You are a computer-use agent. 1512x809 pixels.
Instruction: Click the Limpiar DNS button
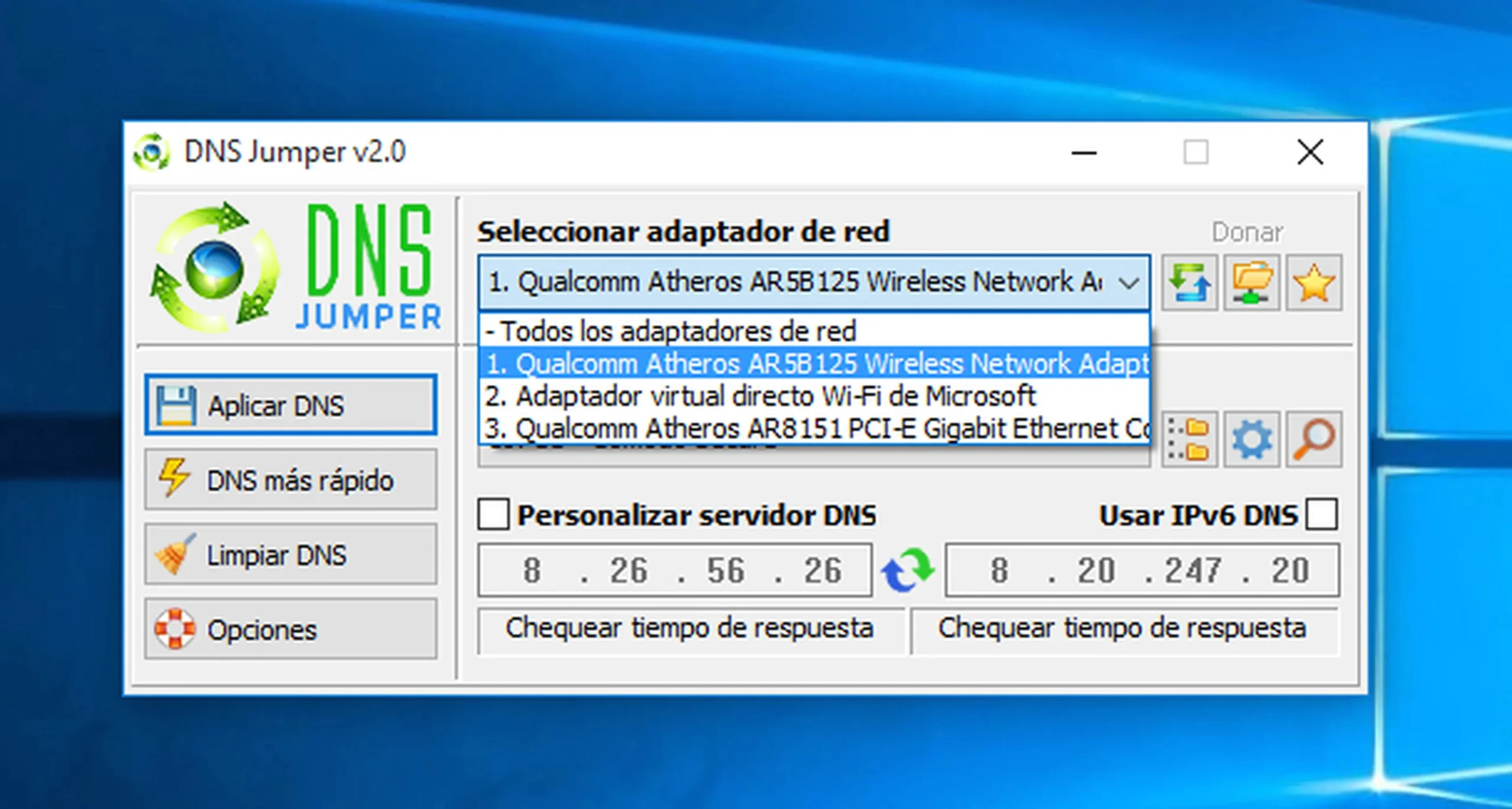(x=291, y=554)
